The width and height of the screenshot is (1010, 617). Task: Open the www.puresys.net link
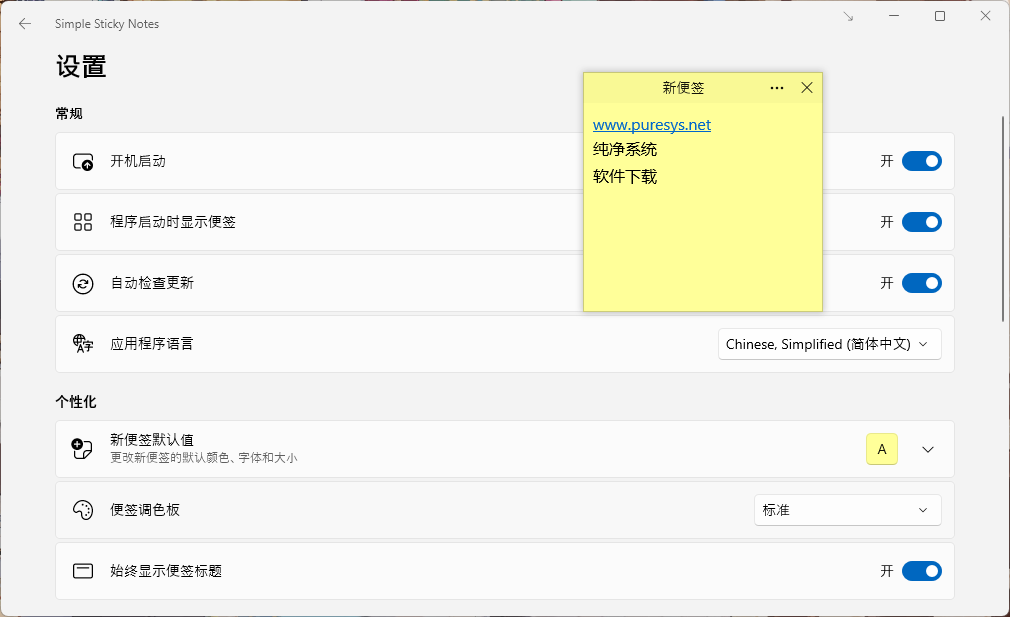coord(652,124)
